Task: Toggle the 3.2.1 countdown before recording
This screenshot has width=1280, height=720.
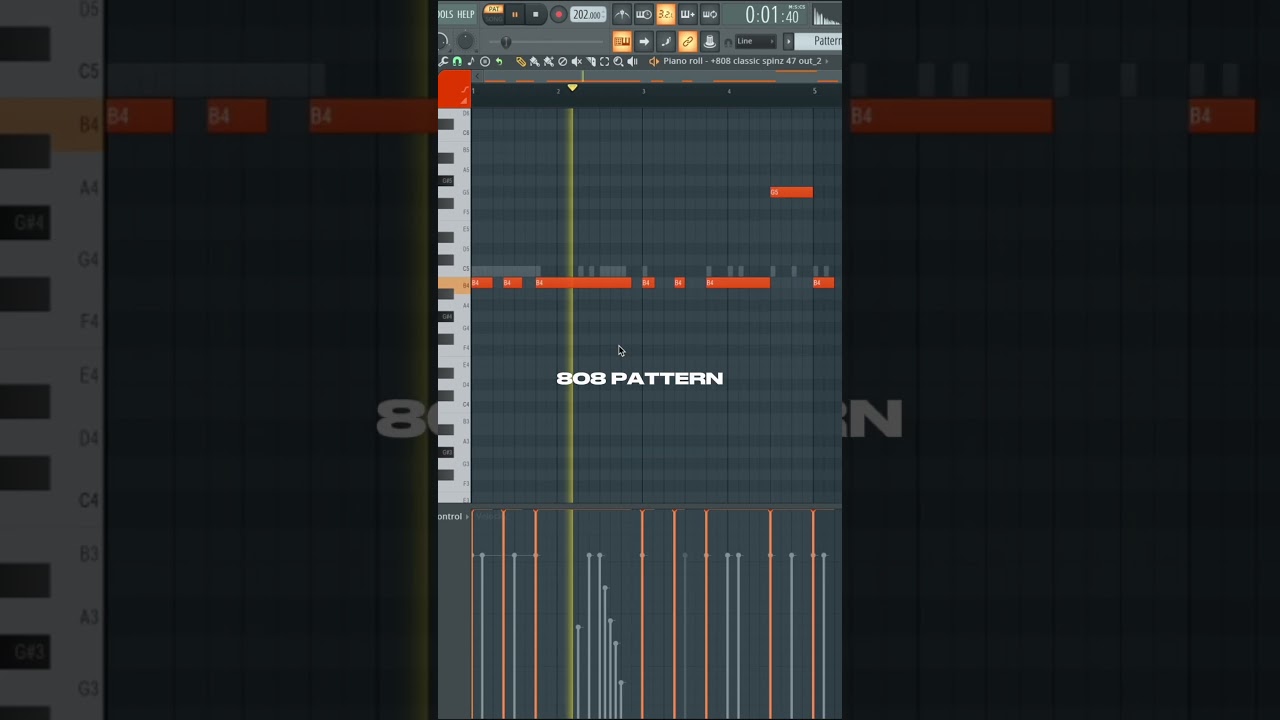Action: click(x=665, y=14)
